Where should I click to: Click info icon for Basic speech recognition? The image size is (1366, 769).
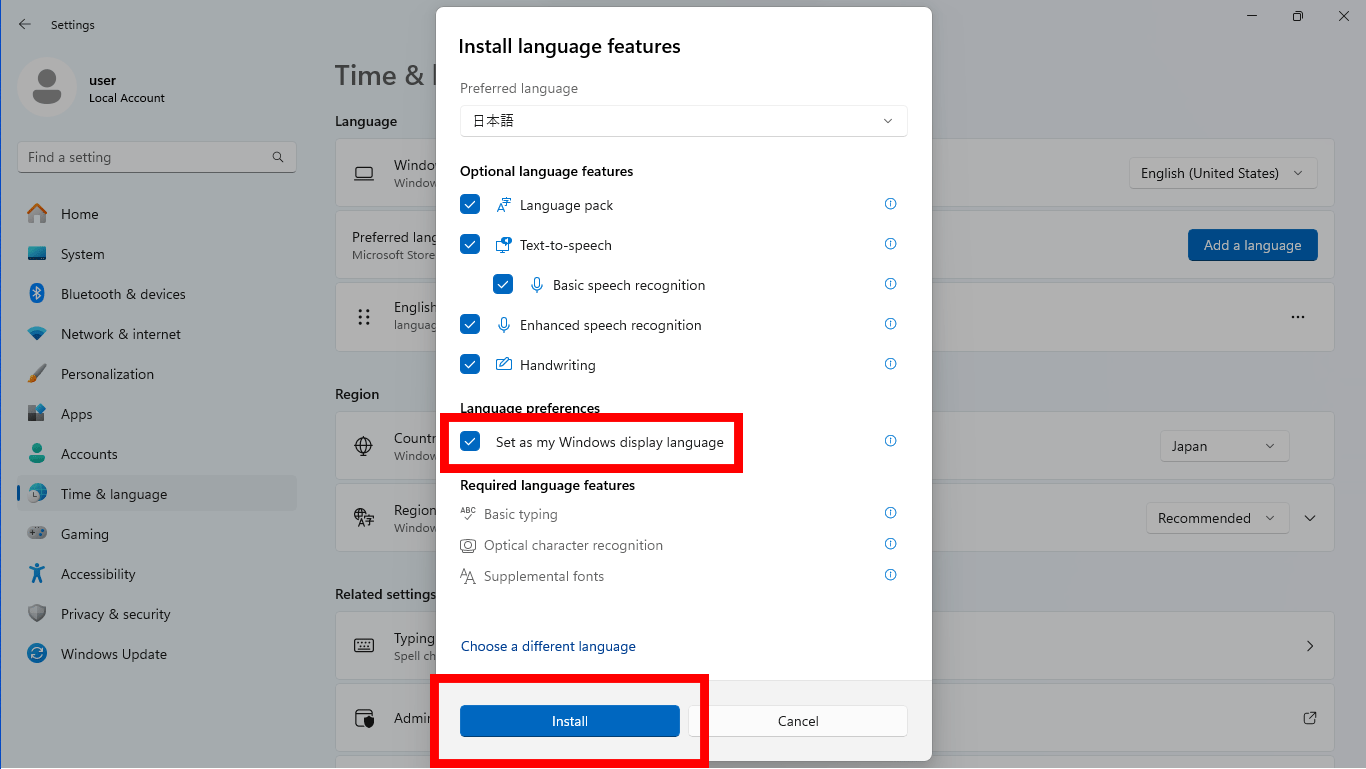[x=890, y=284]
